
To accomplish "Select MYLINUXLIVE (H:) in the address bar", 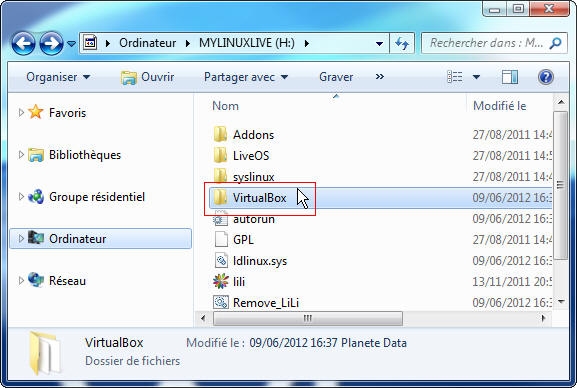I will click(x=247, y=43).
